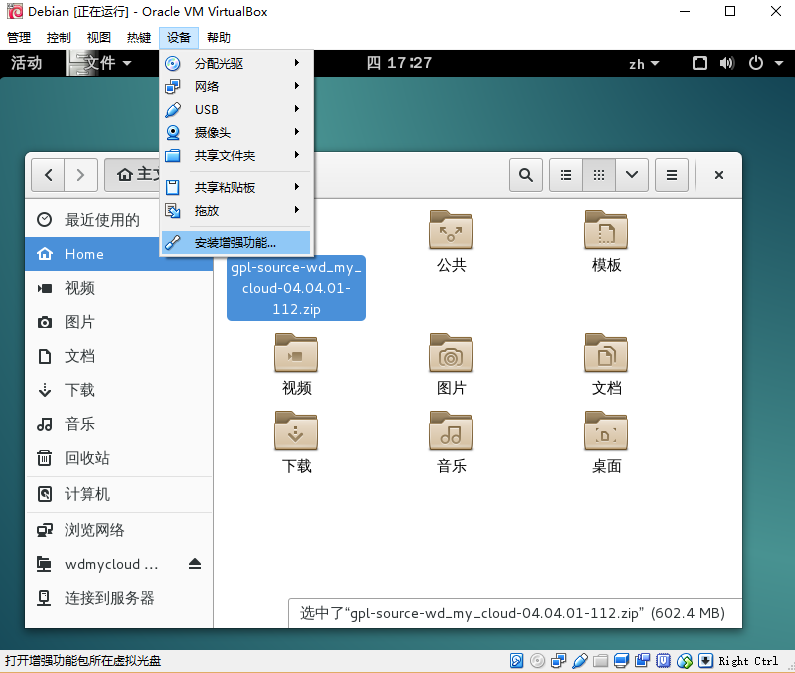Select the 下载 folder icon in main pane

coord(296,431)
